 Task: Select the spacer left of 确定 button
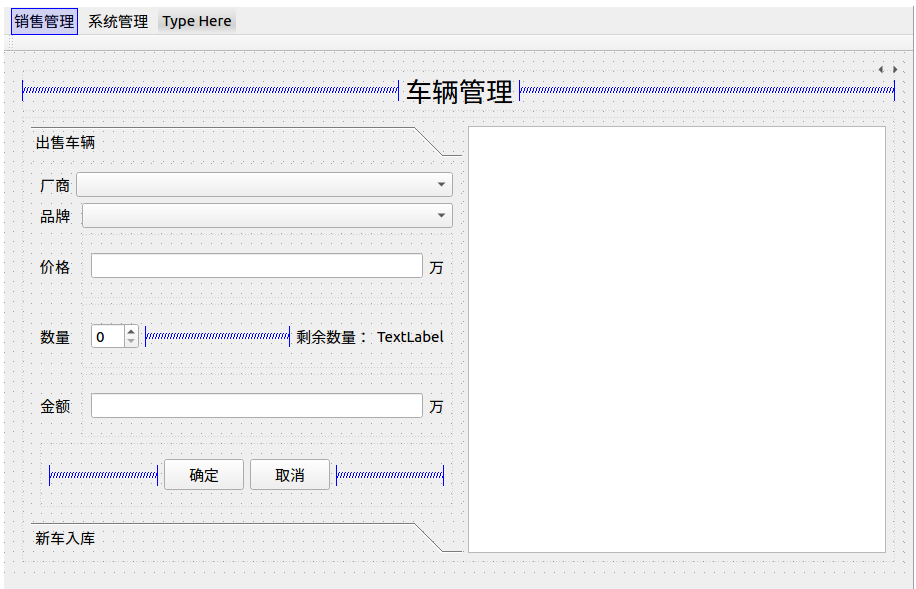(103, 475)
